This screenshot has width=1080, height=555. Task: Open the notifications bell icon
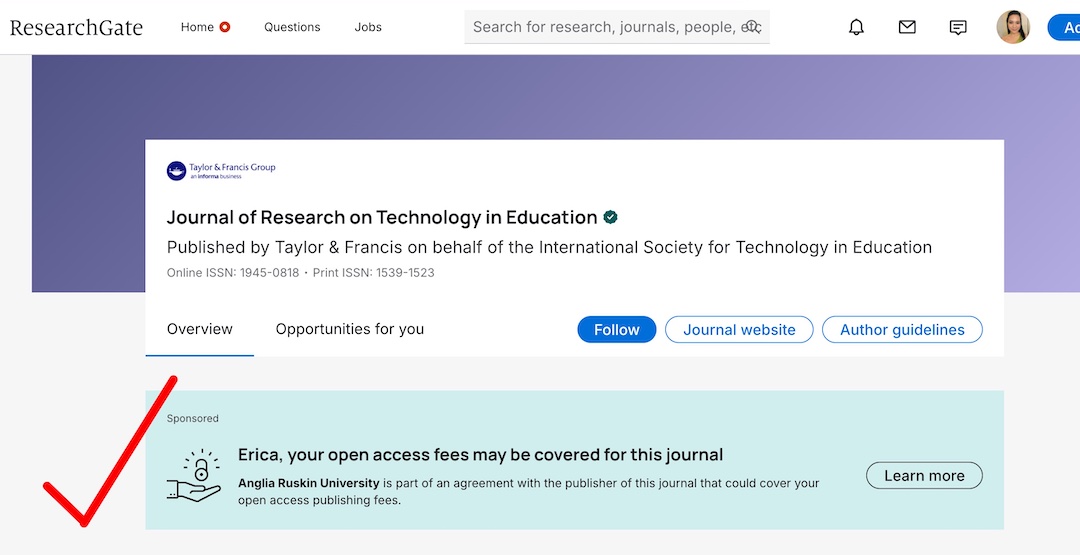point(856,28)
